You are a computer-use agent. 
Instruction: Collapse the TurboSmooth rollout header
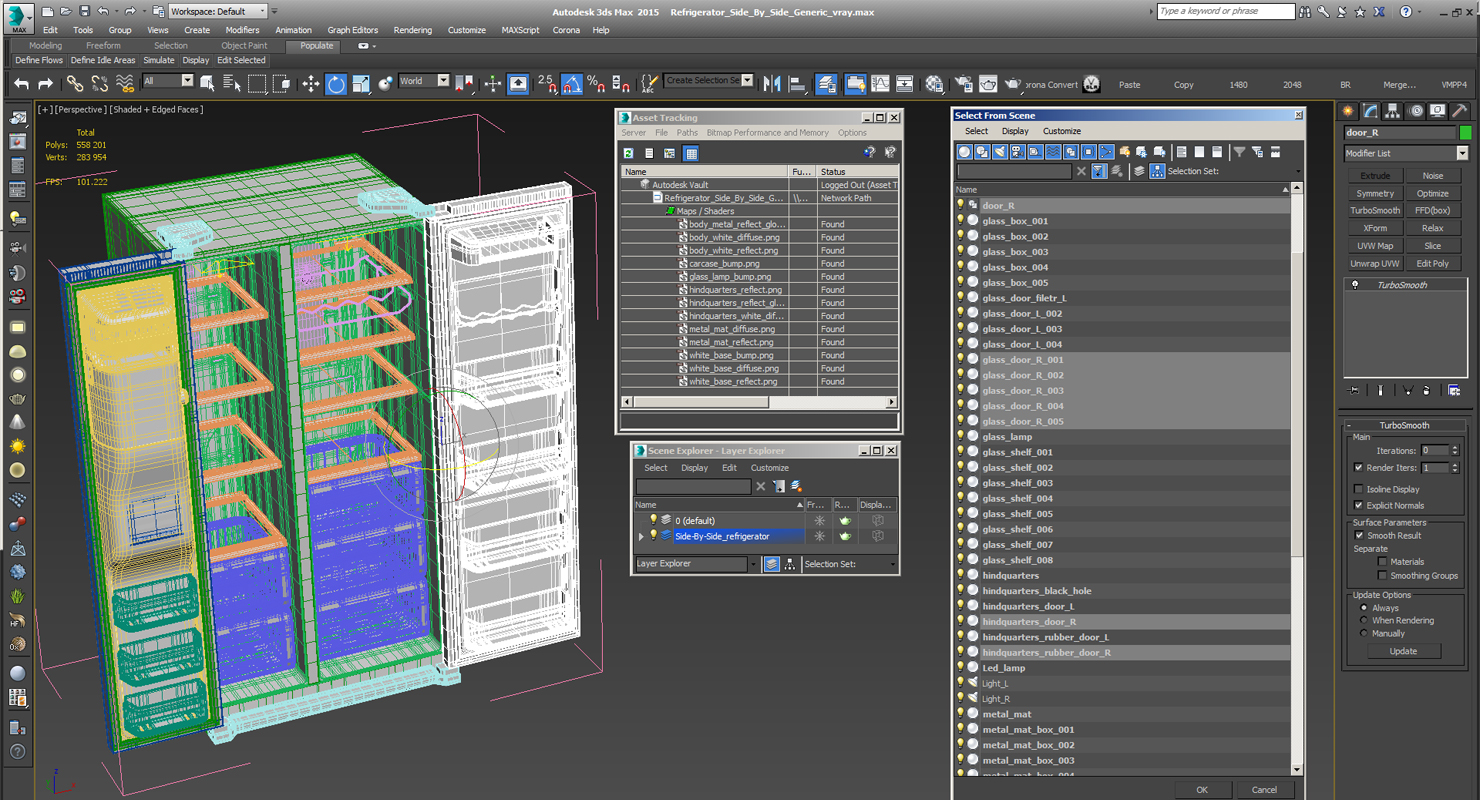(1405, 425)
